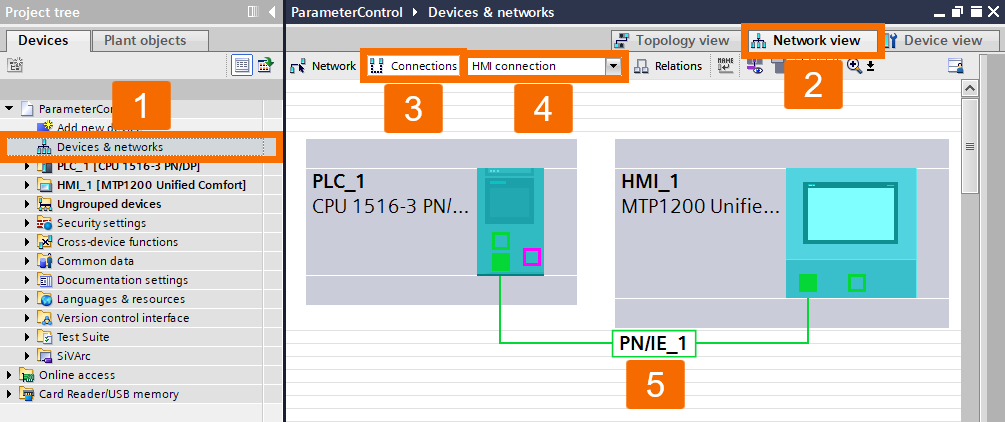Expand SiVArc node
The width and height of the screenshot is (1005, 422).
click(x=27, y=356)
